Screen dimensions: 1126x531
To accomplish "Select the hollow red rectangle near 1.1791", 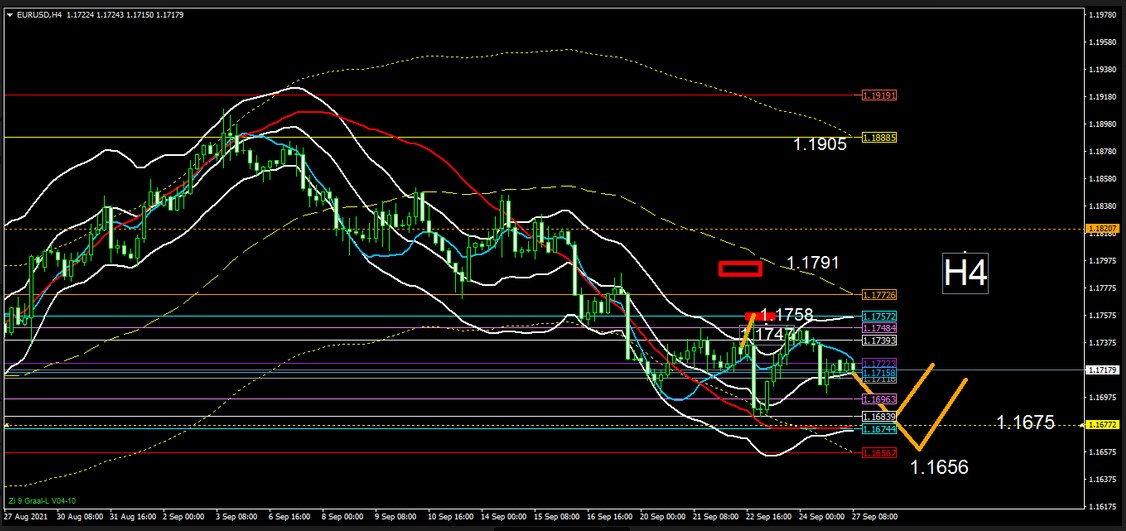I will coord(741,268).
